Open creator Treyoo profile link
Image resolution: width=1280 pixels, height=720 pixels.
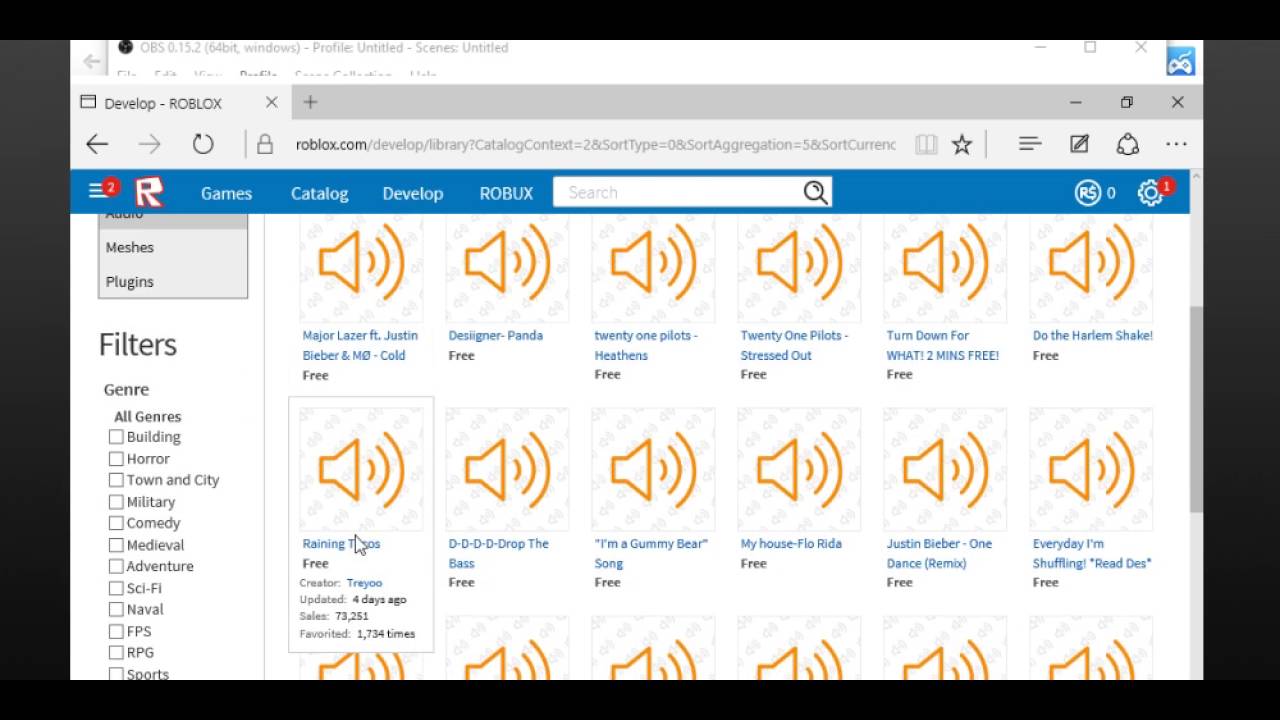tap(364, 582)
